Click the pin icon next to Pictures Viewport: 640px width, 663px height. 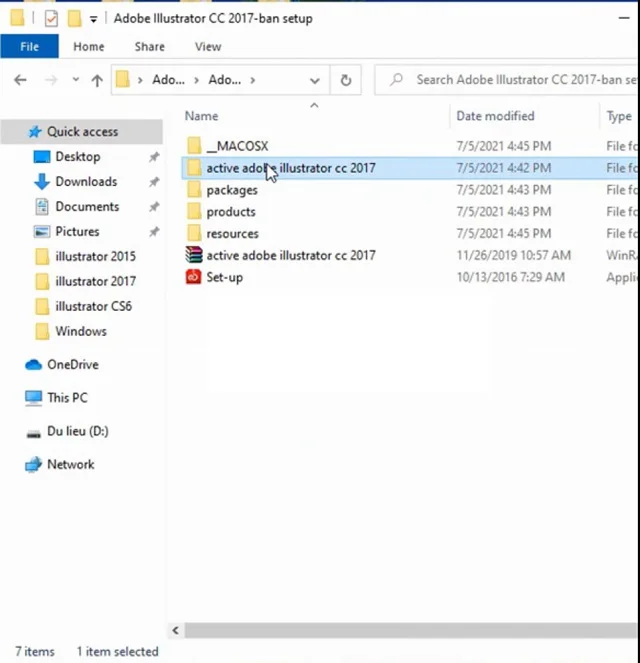pos(154,232)
